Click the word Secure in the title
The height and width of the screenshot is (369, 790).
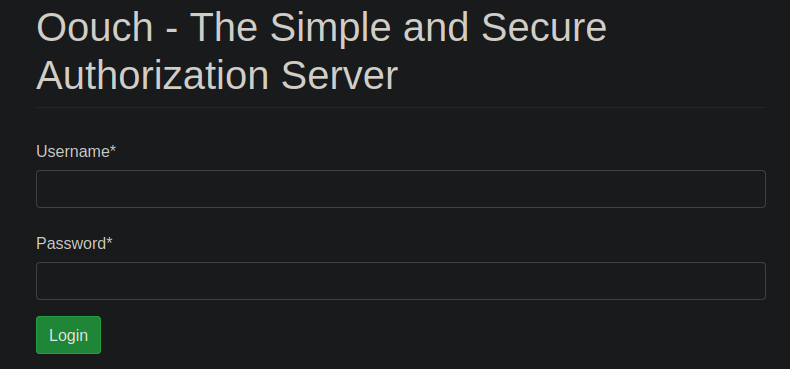[544, 28]
